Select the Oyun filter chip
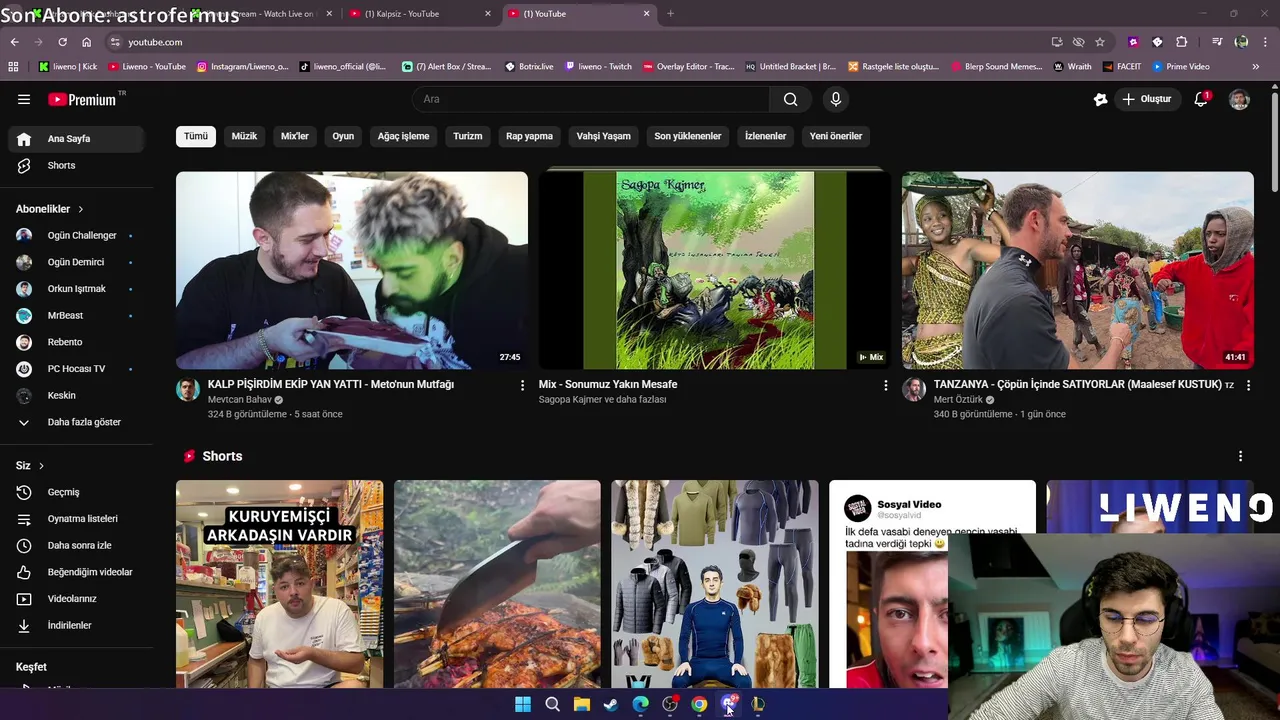 click(343, 136)
